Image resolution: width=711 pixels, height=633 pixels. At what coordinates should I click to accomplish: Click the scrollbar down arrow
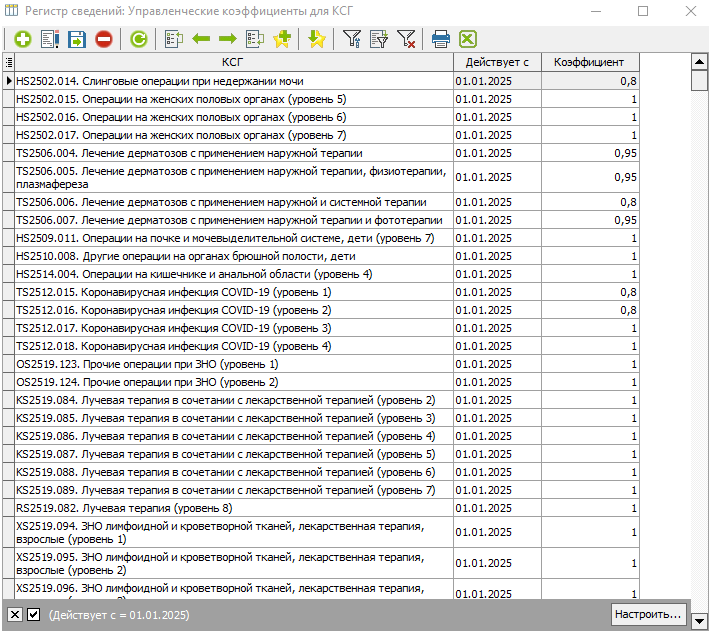pyautogui.click(x=699, y=622)
